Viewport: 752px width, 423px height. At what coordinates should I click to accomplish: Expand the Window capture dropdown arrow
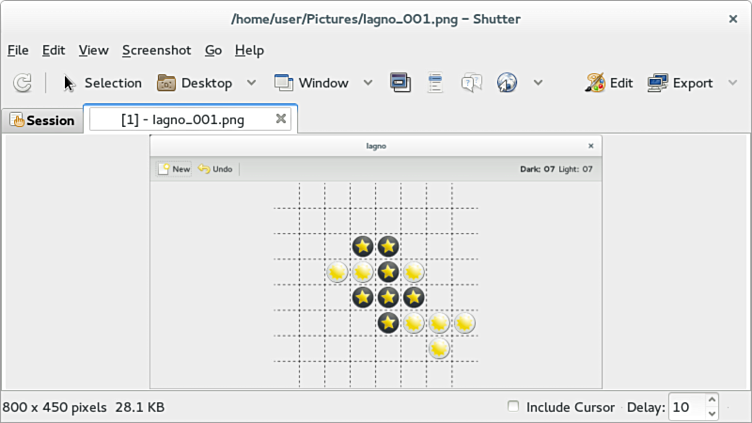click(368, 83)
